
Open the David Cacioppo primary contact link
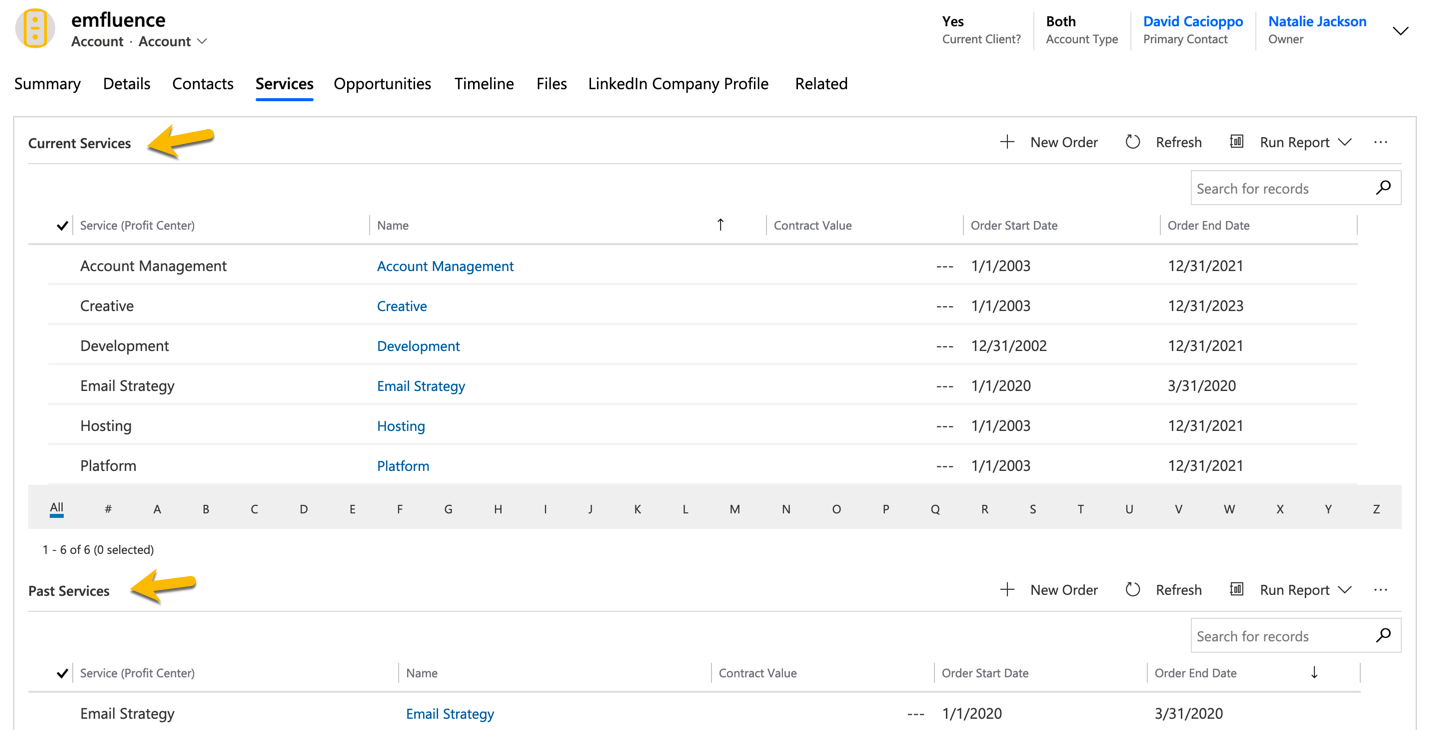pyautogui.click(x=1193, y=21)
